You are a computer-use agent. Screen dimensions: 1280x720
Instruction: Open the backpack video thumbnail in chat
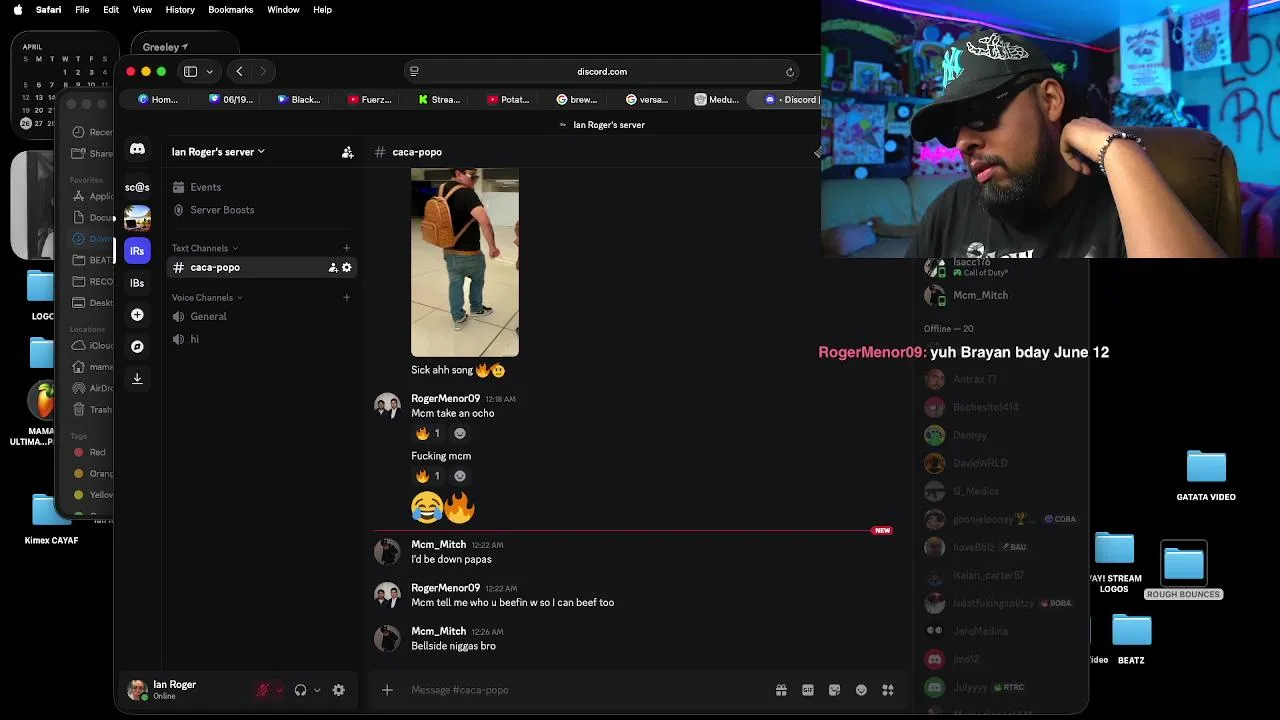465,262
